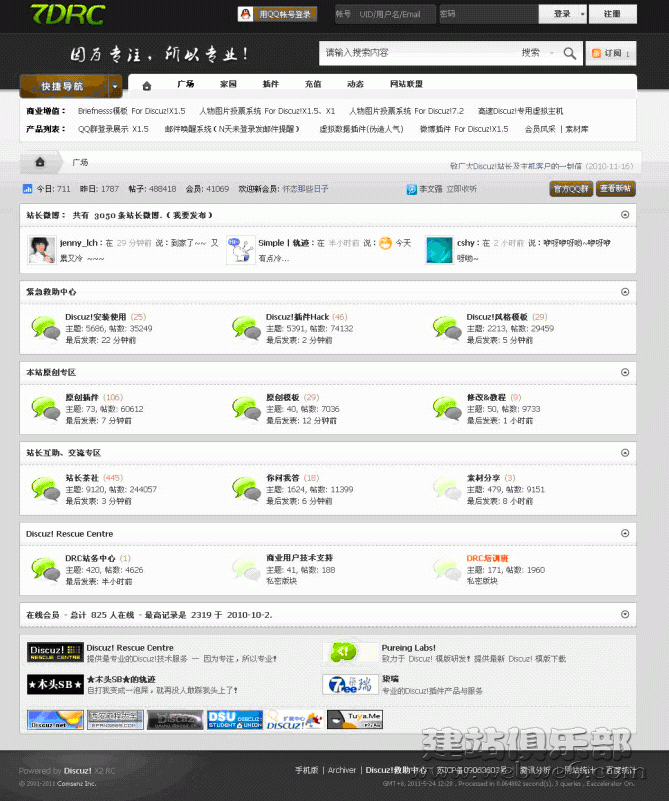Toggle the 在线会员 online list
The image size is (669, 801).
coord(625,615)
